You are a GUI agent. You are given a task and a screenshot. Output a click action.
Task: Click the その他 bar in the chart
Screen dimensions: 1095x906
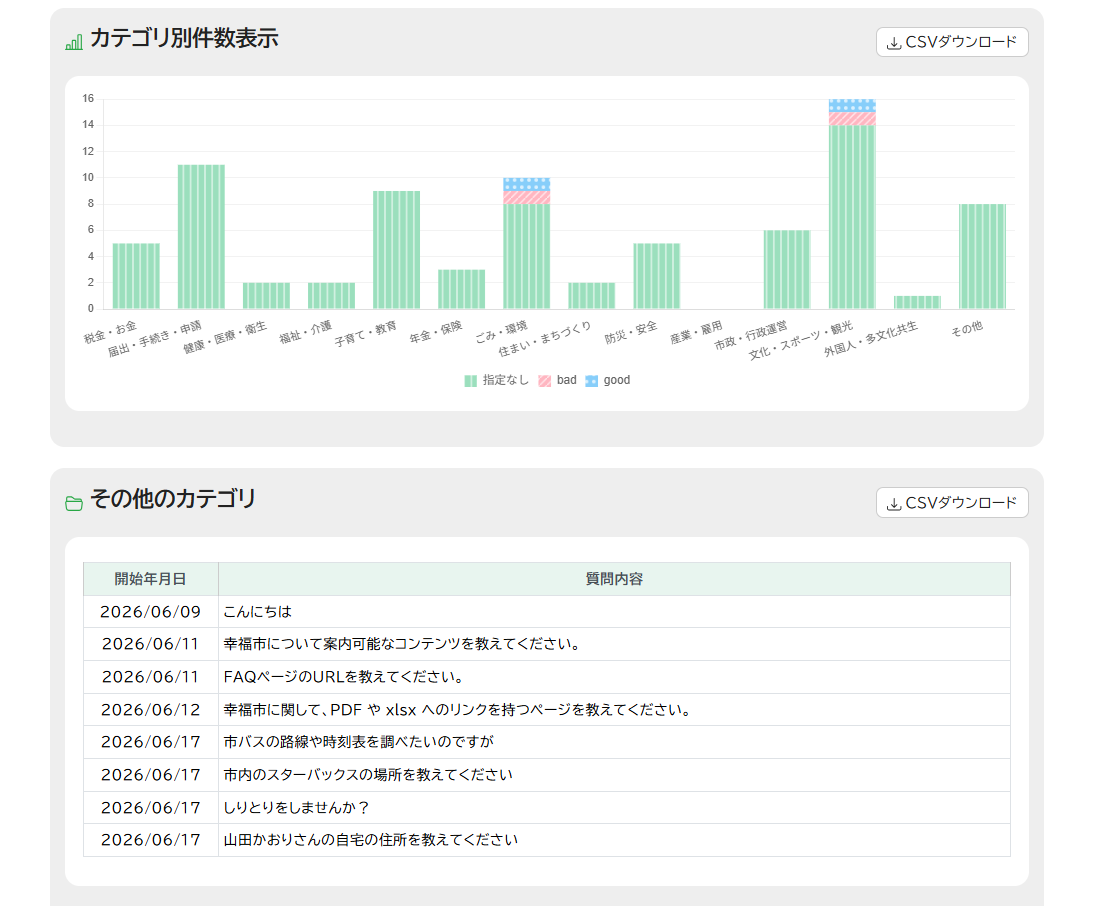982,256
